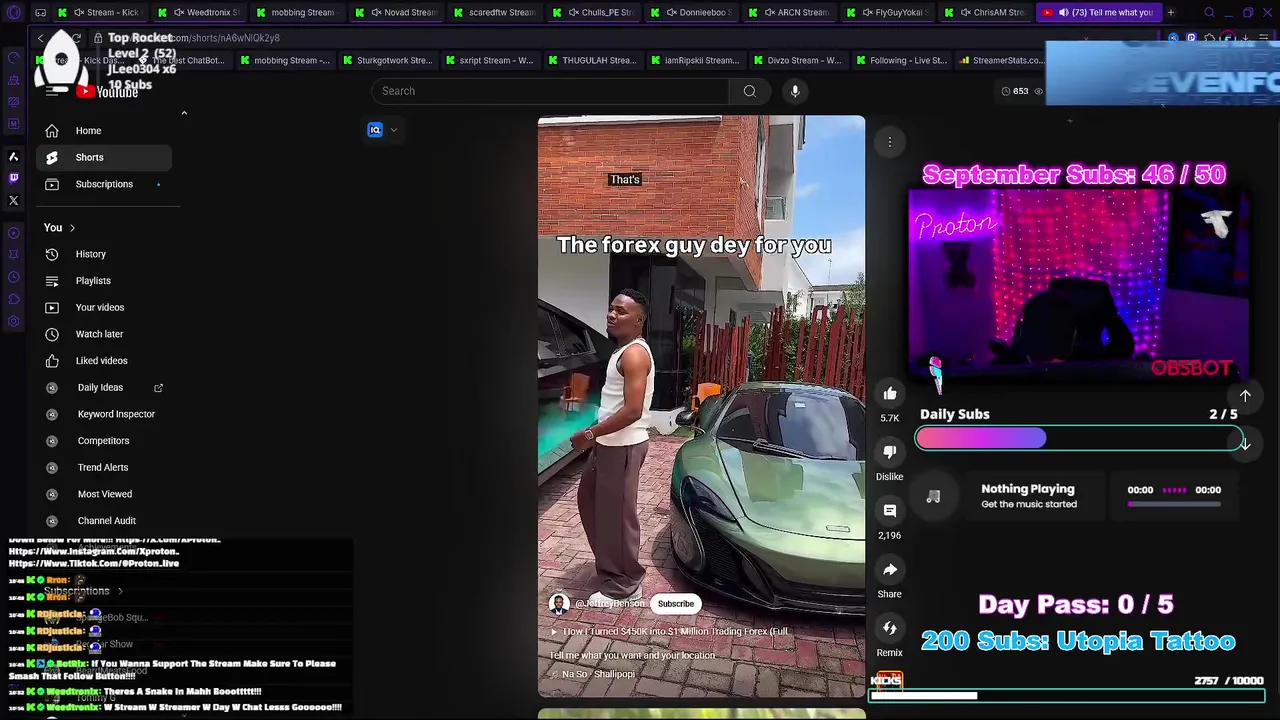
Task: Click the search magnifier button
Action: (x=749, y=91)
